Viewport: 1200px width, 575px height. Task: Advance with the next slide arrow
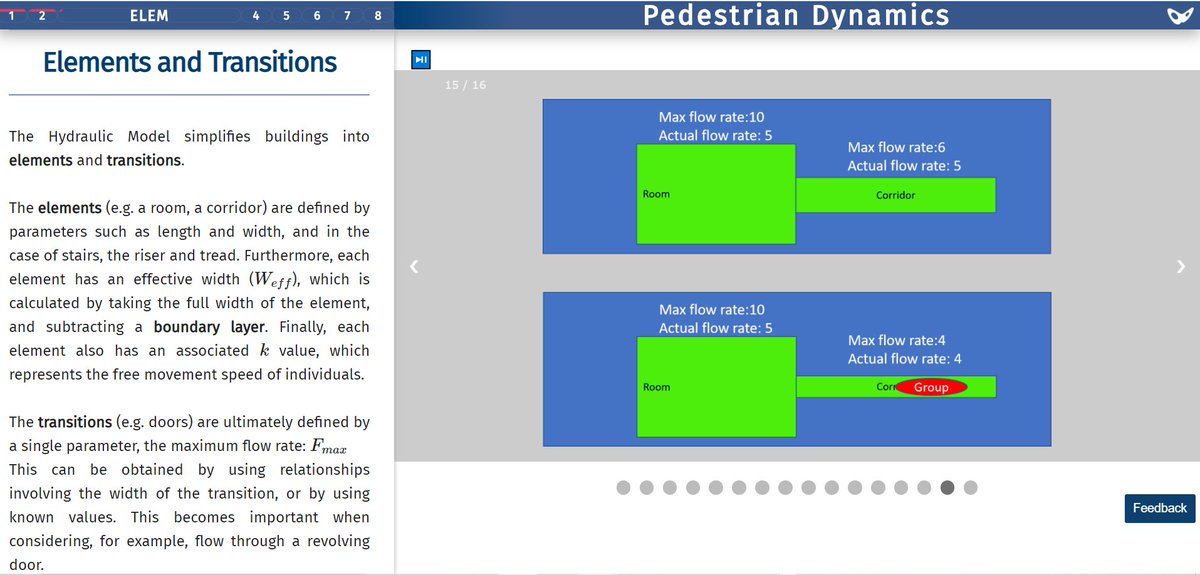(1180, 266)
